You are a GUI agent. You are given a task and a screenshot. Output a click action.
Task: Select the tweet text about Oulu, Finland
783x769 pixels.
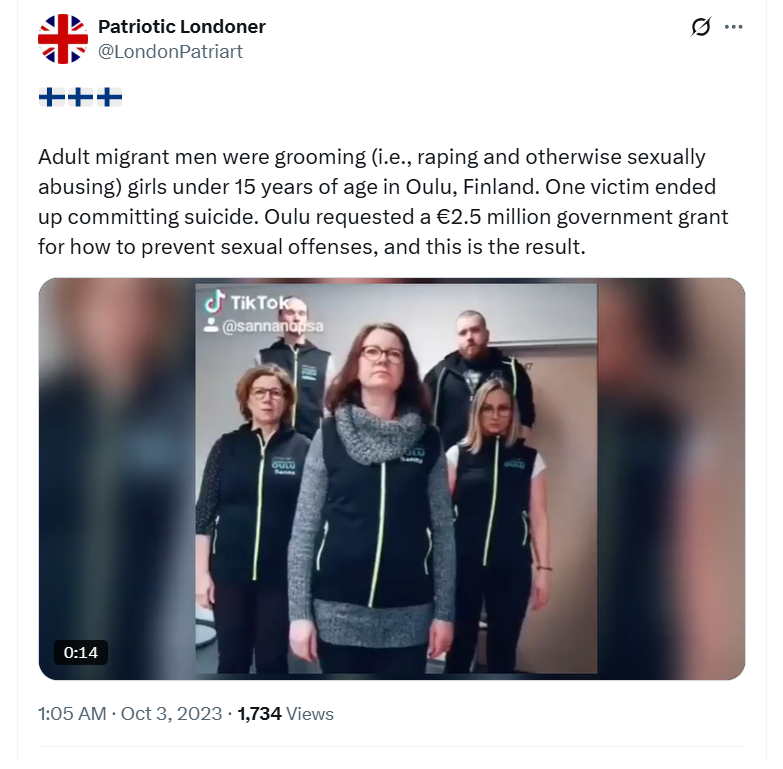383,202
